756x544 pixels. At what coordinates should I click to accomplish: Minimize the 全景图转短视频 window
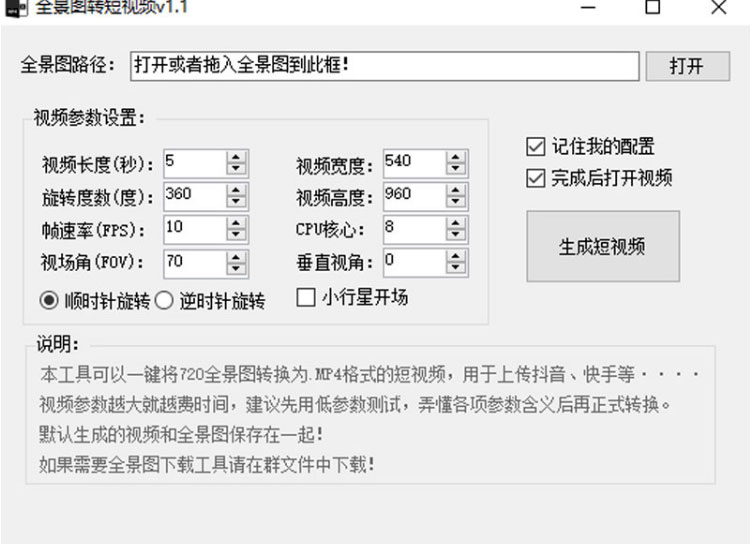tap(588, 7)
